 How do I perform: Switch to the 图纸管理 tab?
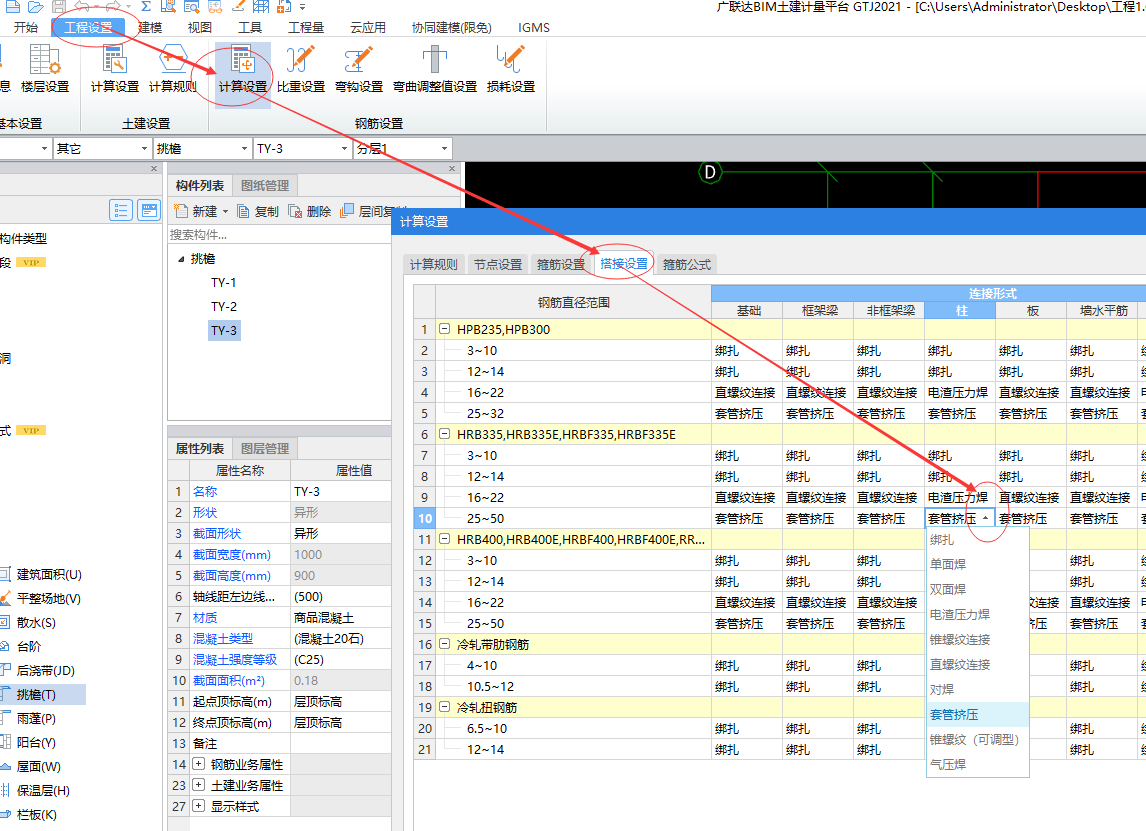tap(265, 186)
